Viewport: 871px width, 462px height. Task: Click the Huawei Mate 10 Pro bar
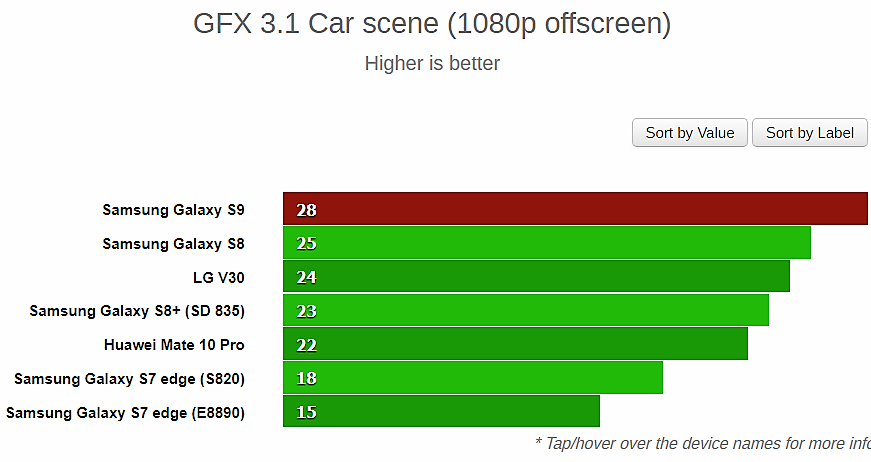(x=515, y=345)
